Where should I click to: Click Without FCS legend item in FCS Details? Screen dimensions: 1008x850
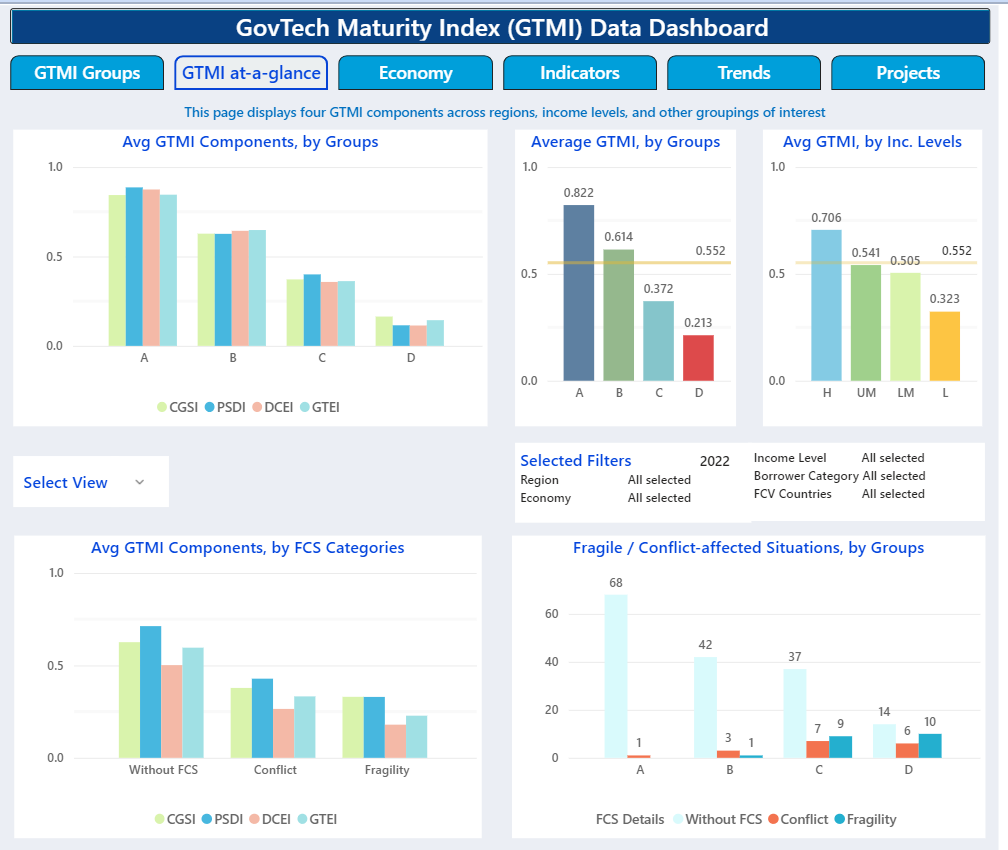pyautogui.click(x=717, y=819)
